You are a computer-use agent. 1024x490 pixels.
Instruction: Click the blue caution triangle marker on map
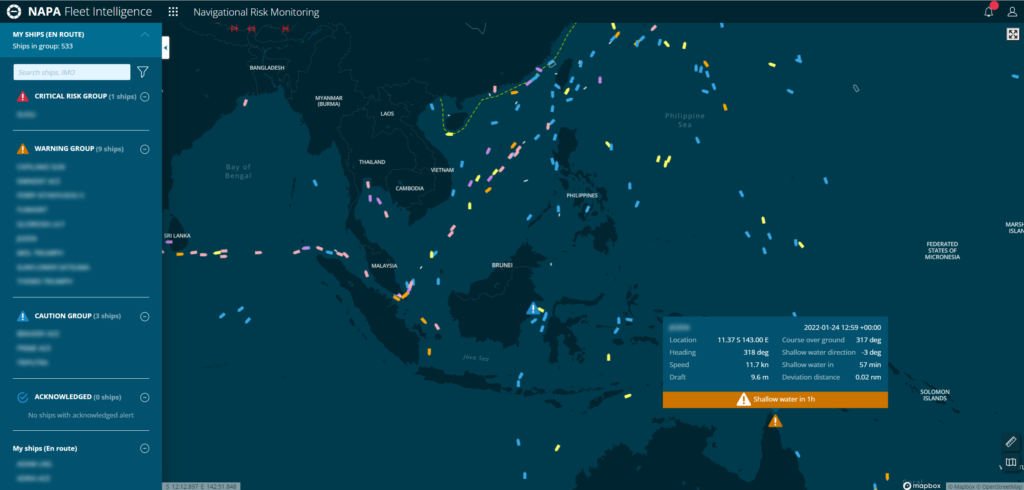point(534,308)
